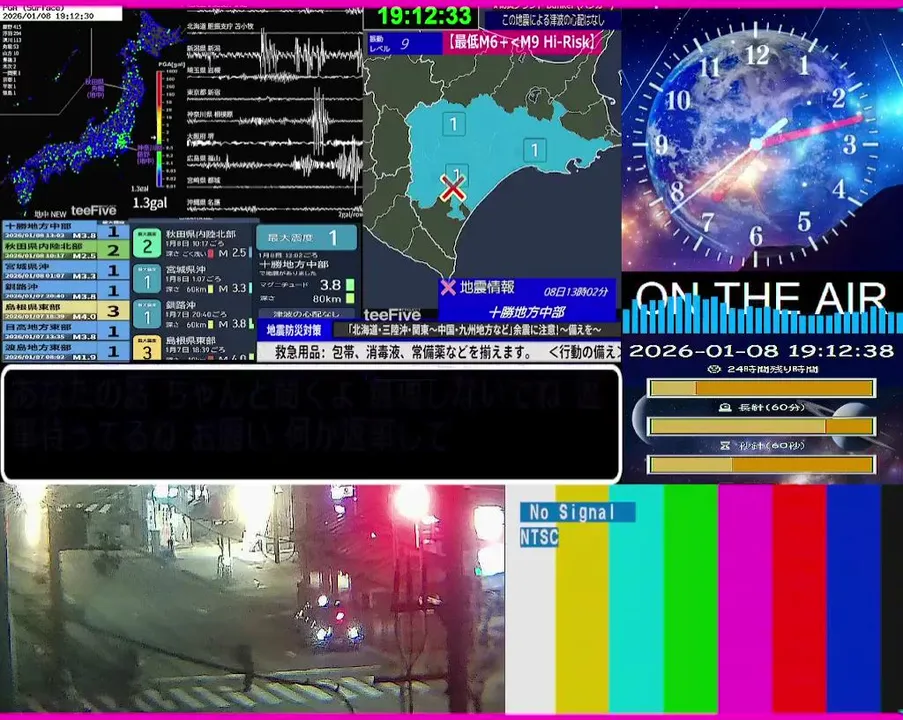903x720 pixels.
Task: Click the 秒針(60秒) progress bar
Action: [x=761, y=464]
